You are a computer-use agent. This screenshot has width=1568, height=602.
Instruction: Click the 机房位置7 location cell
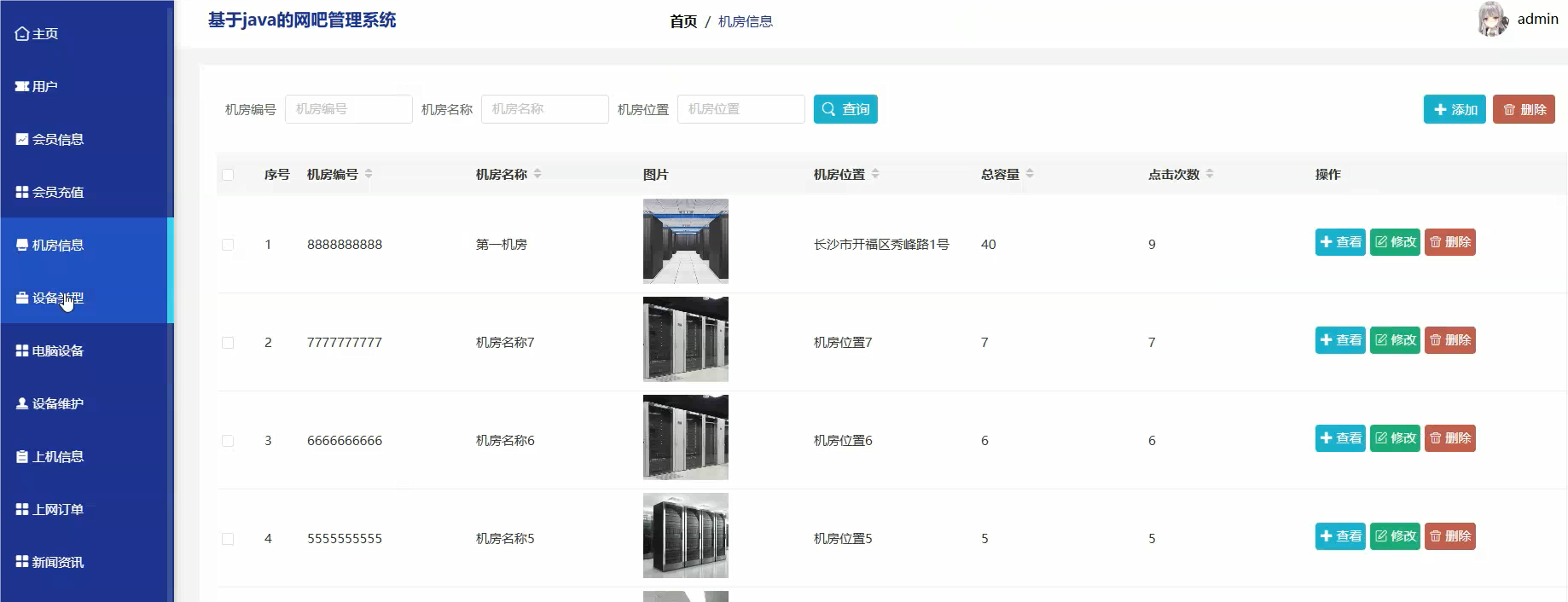click(843, 343)
